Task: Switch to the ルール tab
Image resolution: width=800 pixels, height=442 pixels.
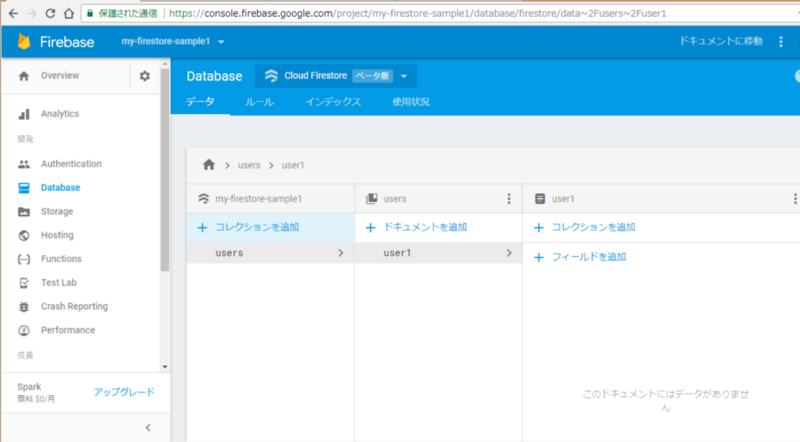Action: coord(259,102)
